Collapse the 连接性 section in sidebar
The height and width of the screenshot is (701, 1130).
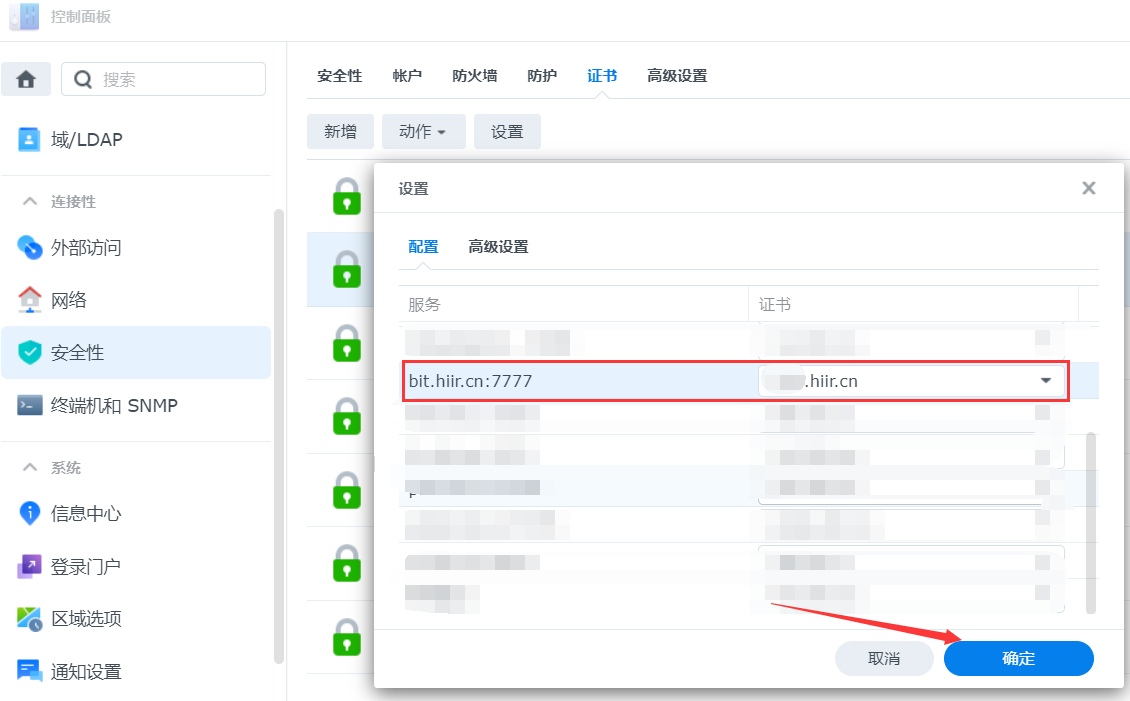coord(30,201)
